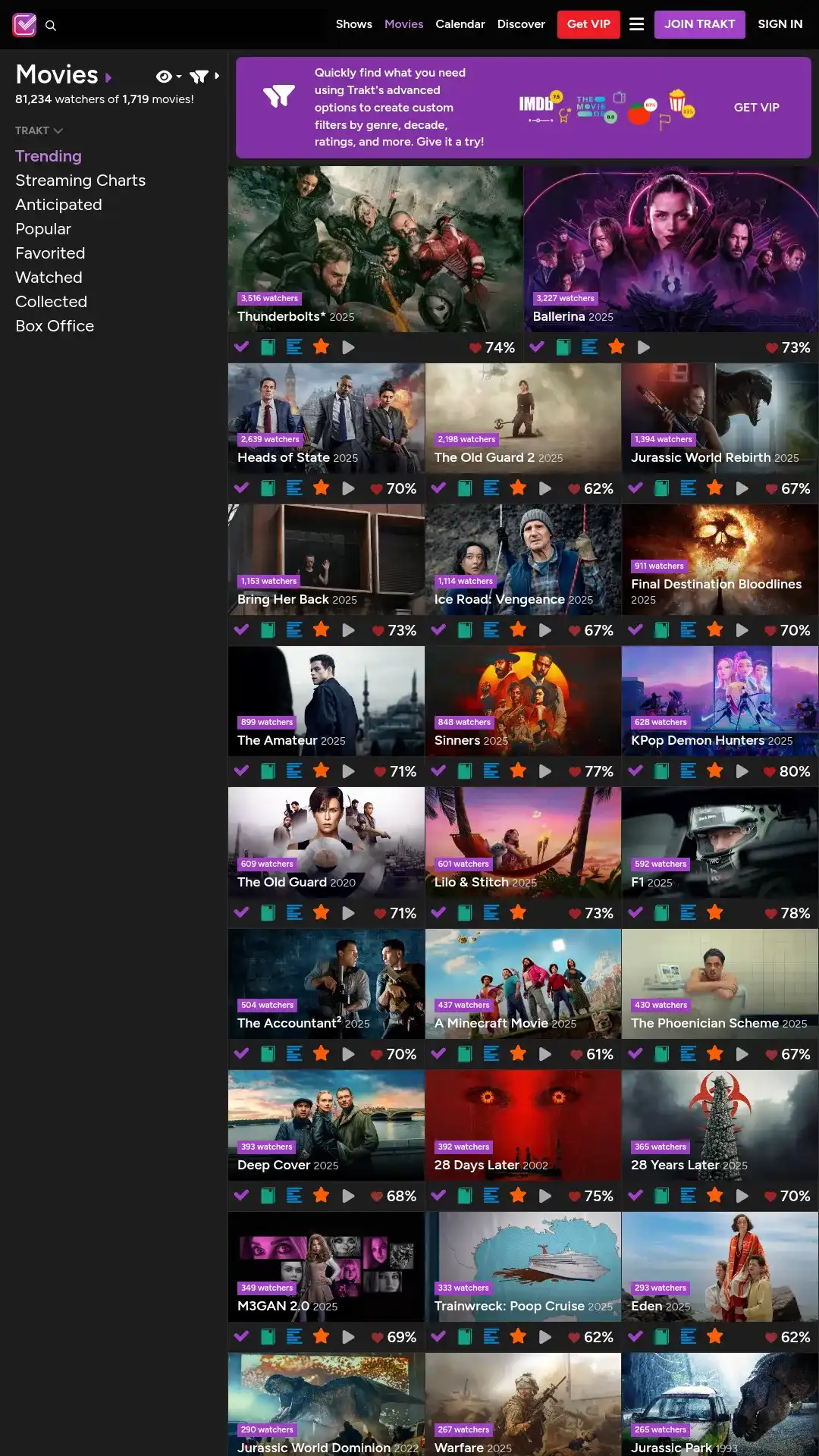Open the Movies menu item
The width and height of the screenshot is (819, 1456).
point(404,24)
